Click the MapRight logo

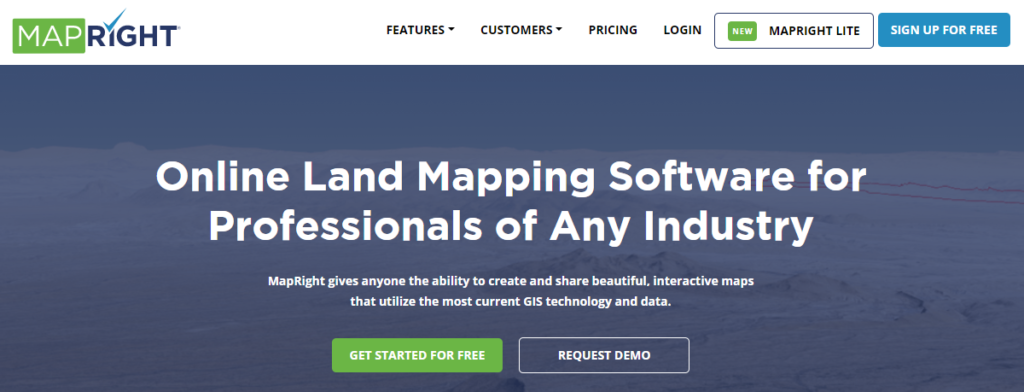click(97, 31)
